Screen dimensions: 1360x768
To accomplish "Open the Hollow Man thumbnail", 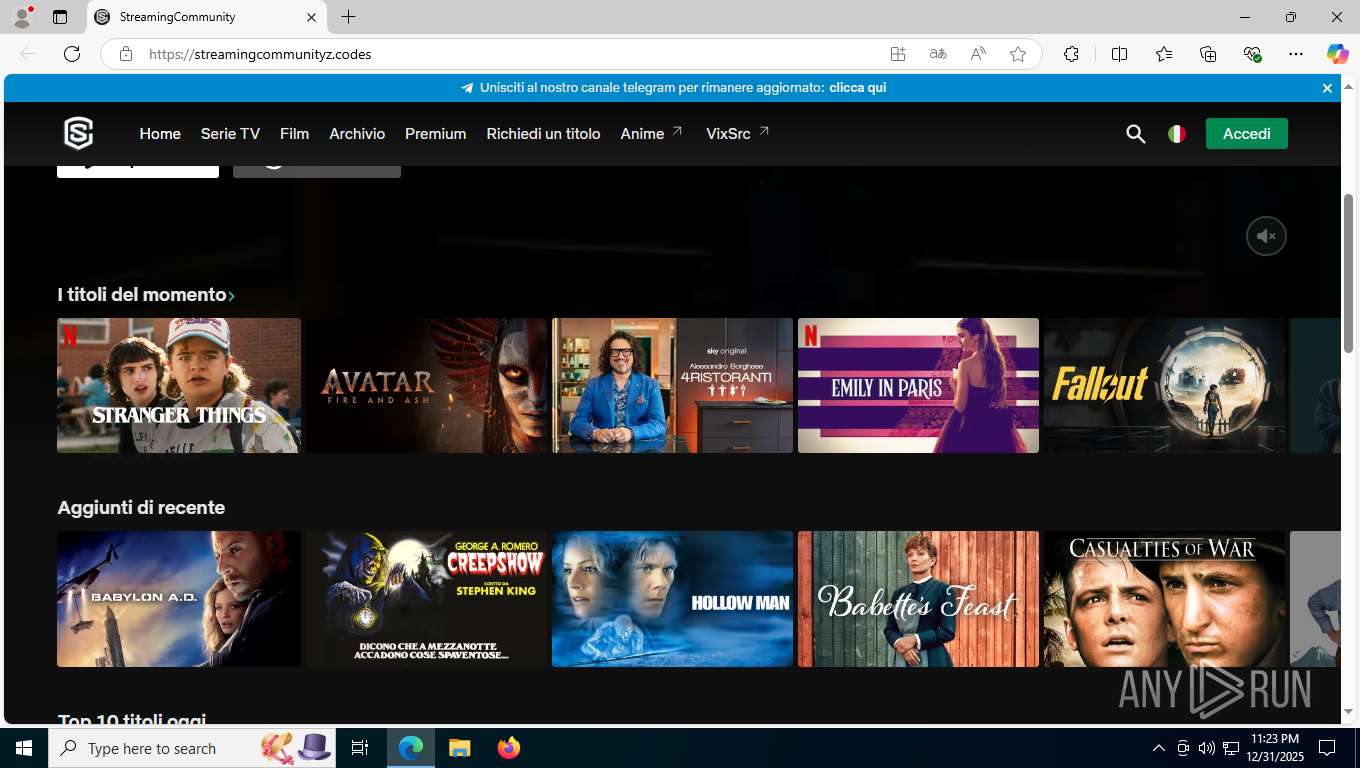I will click(672, 599).
